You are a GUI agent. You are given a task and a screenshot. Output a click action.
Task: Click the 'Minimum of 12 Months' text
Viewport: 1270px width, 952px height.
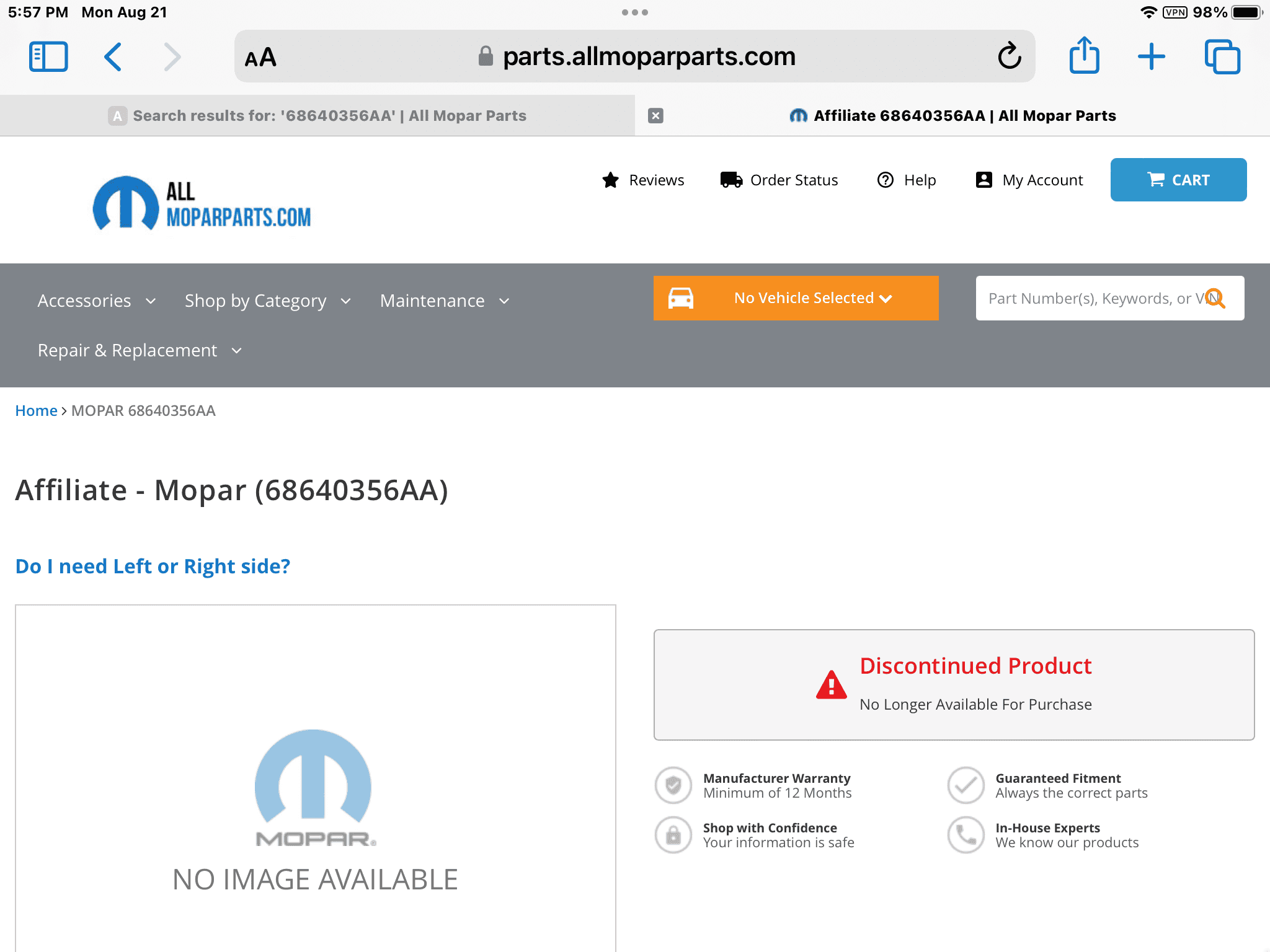pyautogui.click(x=778, y=793)
